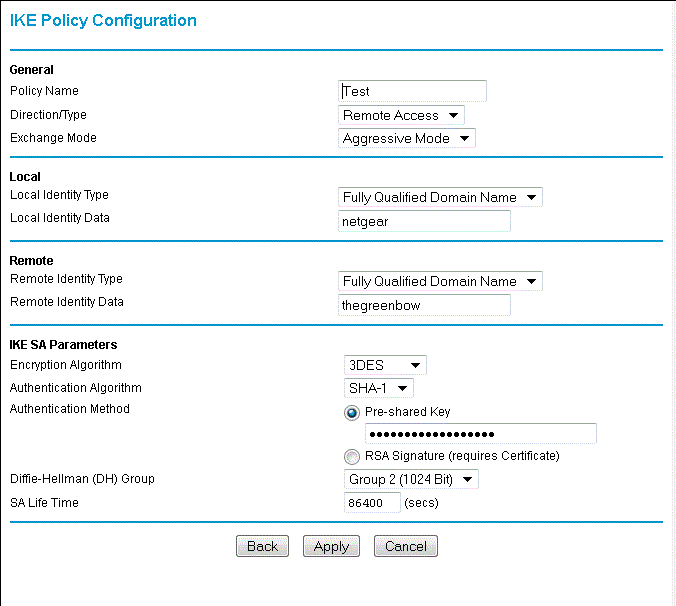Click the SA Life Time field showing 86400
The height and width of the screenshot is (606, 676).
pos(372,503)
